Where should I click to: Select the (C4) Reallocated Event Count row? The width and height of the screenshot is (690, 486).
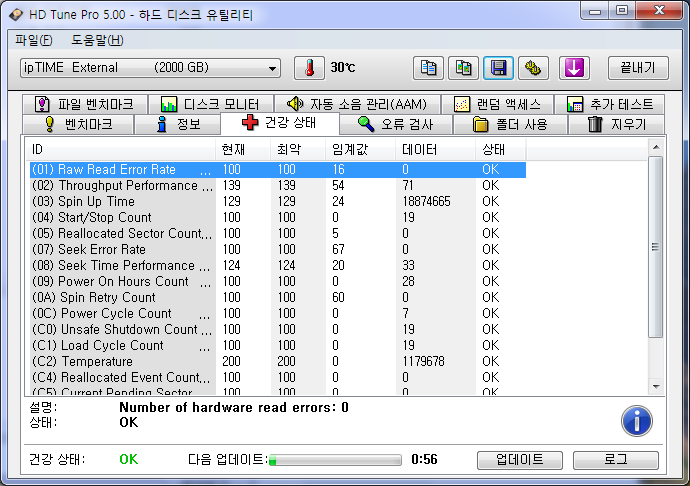(x=278, y=377)
